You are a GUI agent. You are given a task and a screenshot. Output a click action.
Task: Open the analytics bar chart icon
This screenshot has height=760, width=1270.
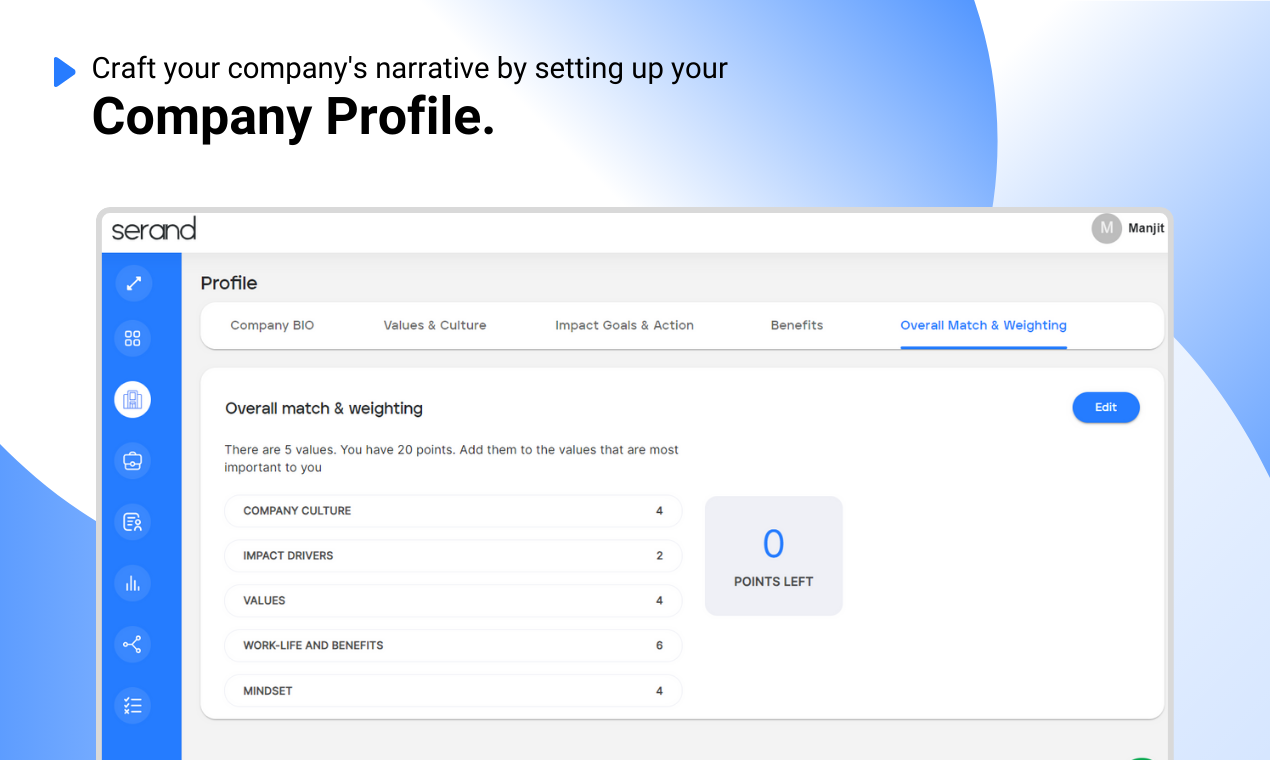(133, 583)
